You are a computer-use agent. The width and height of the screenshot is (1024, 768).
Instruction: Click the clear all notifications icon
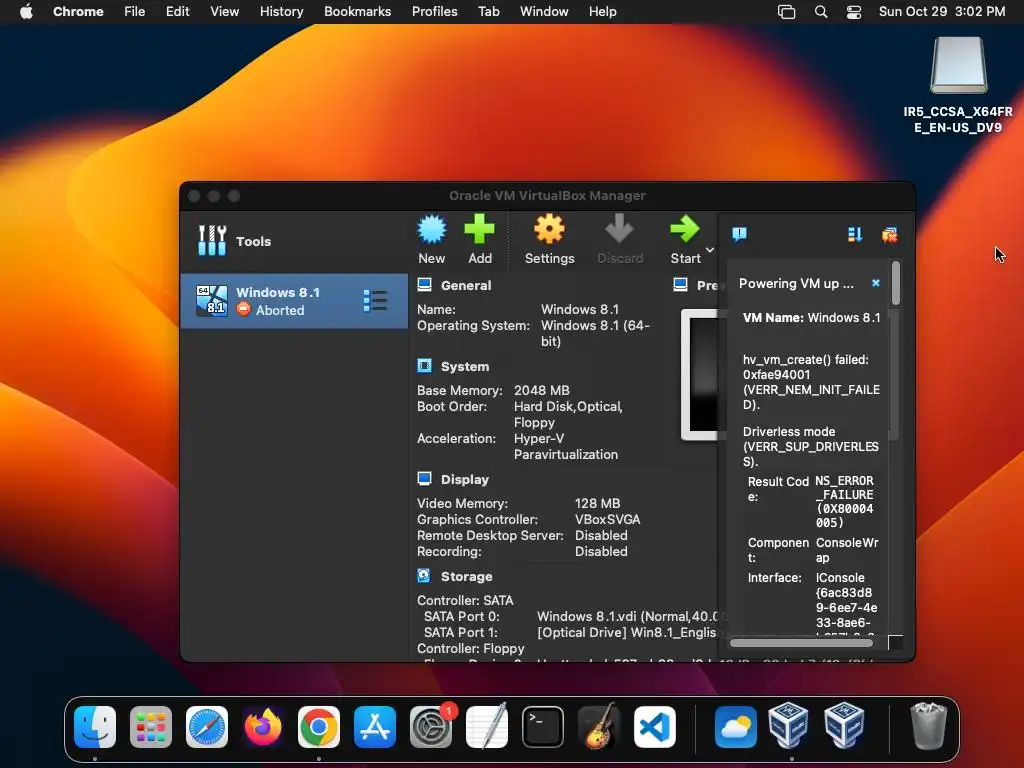pyautogui.click(x=889, y=234)
